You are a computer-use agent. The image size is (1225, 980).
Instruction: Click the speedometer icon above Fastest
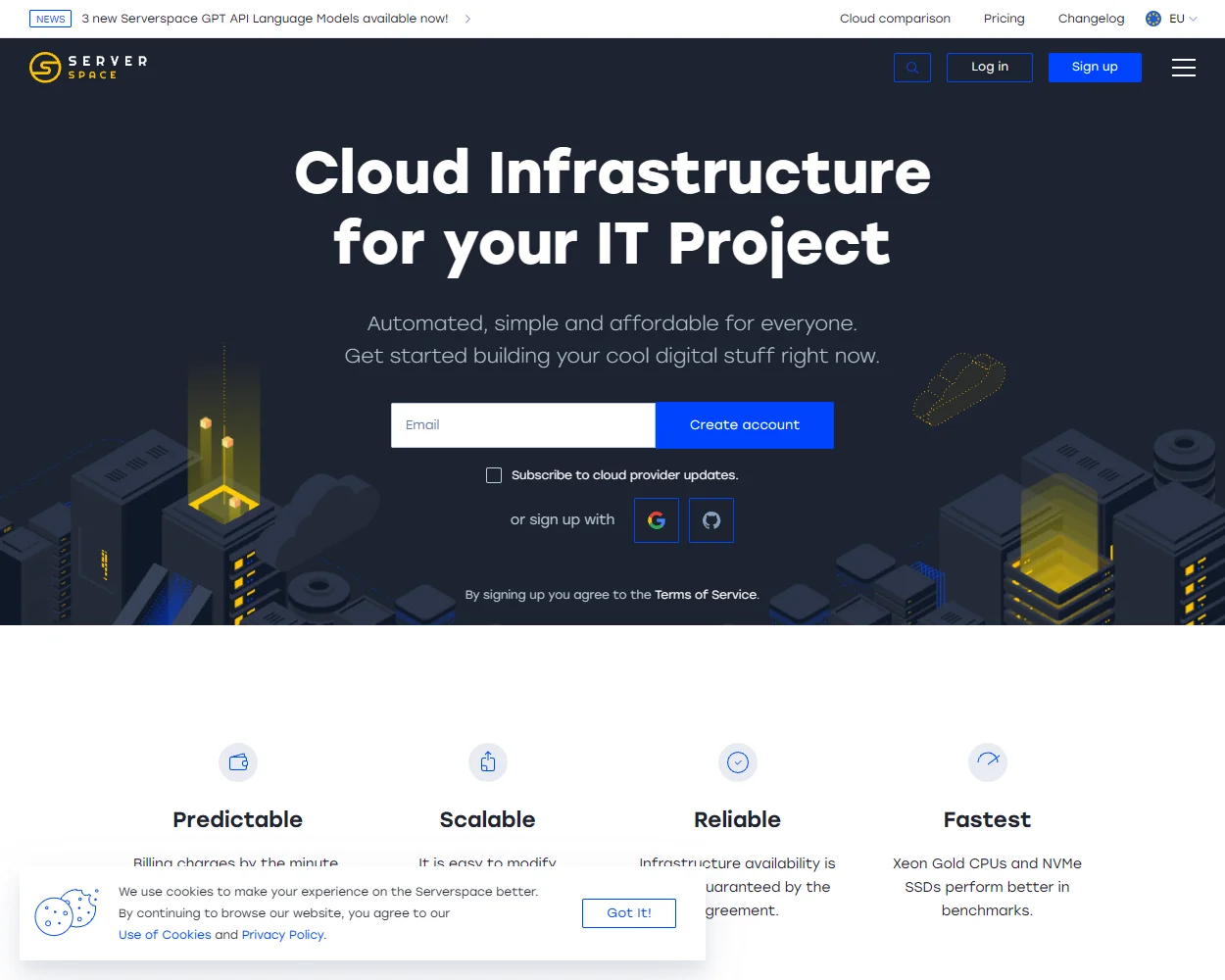click(x=987, y=762)
